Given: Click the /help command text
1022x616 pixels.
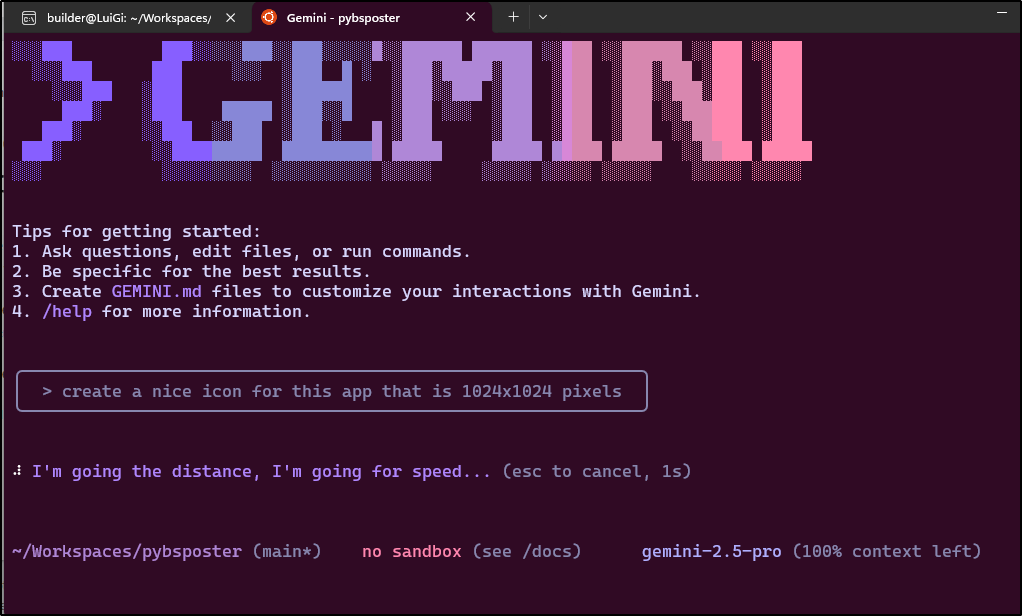Looking at the screenshot, I should pyautogui.click(x=66, y=312).
